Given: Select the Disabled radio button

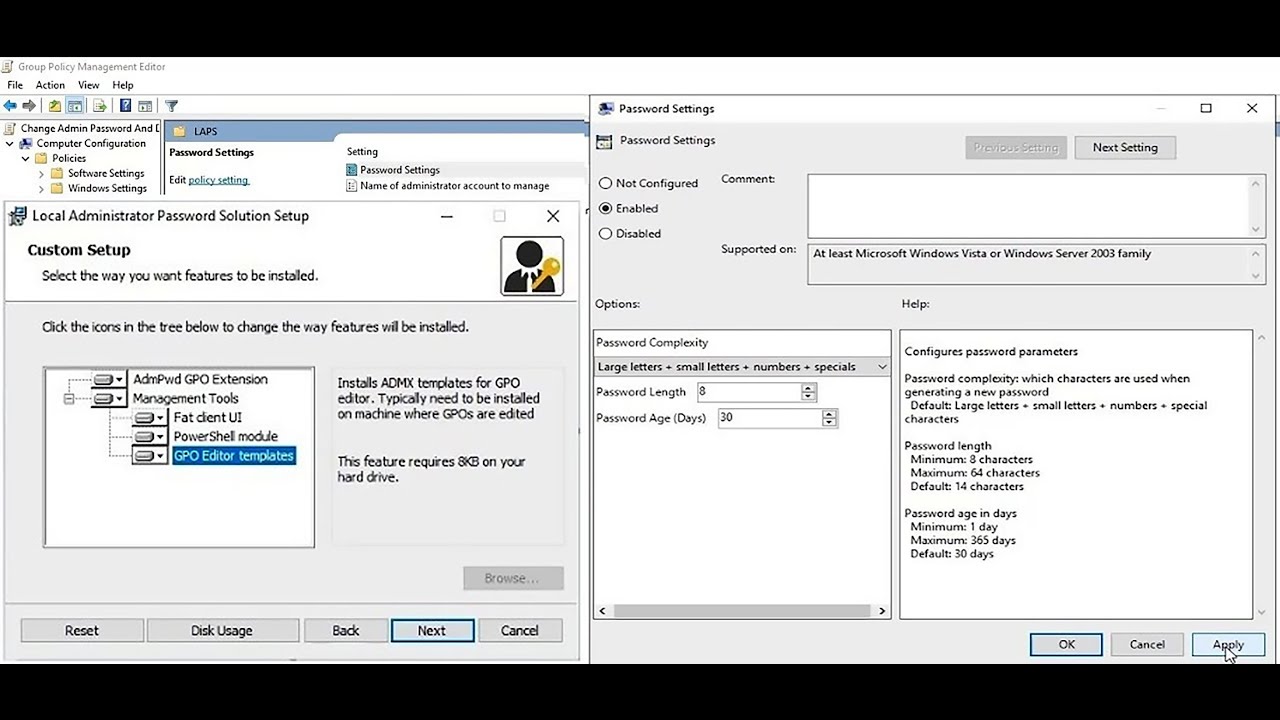Looking at the screenshot, I should tap(605, 233).
